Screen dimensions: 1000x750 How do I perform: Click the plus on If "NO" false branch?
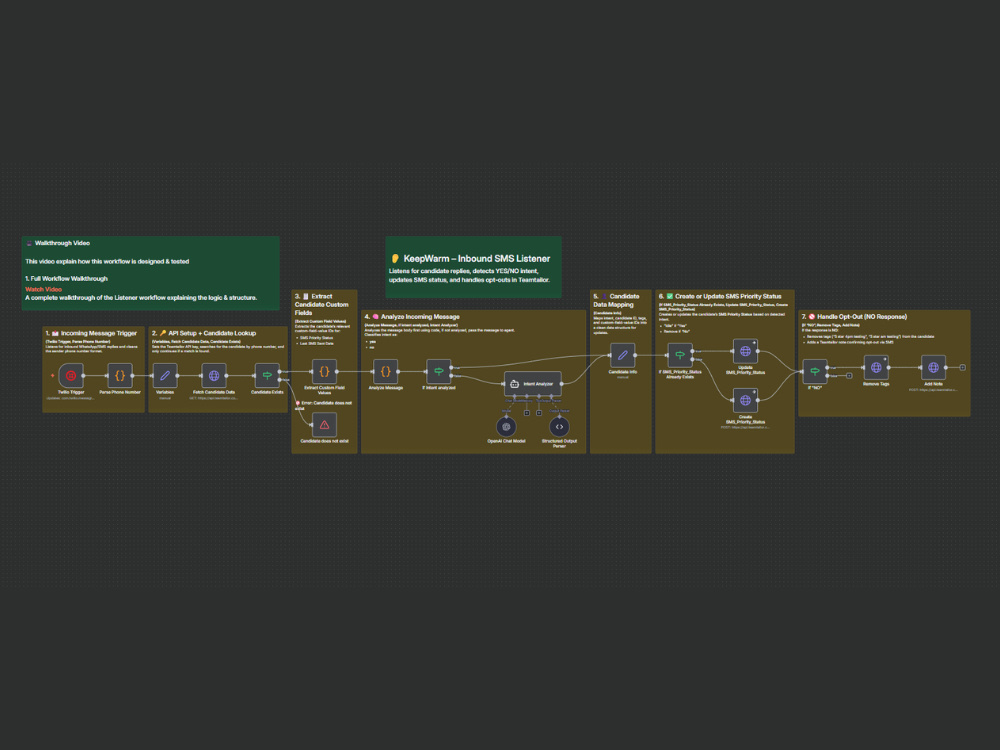click(849, 376)
